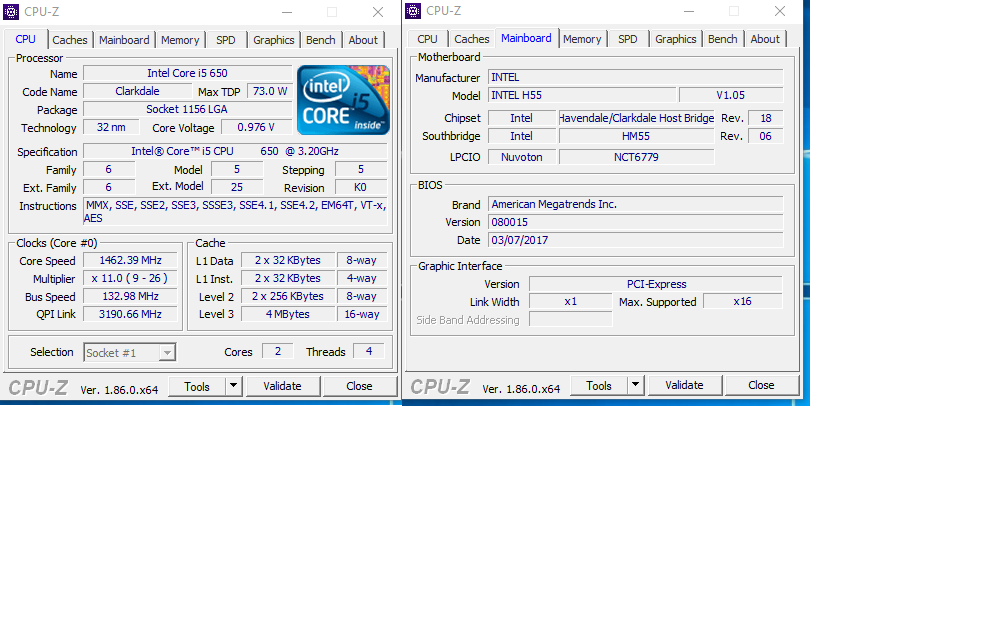Click the x1 link width value
This screenshot has height=630, width=1008.
coord(571,302)
